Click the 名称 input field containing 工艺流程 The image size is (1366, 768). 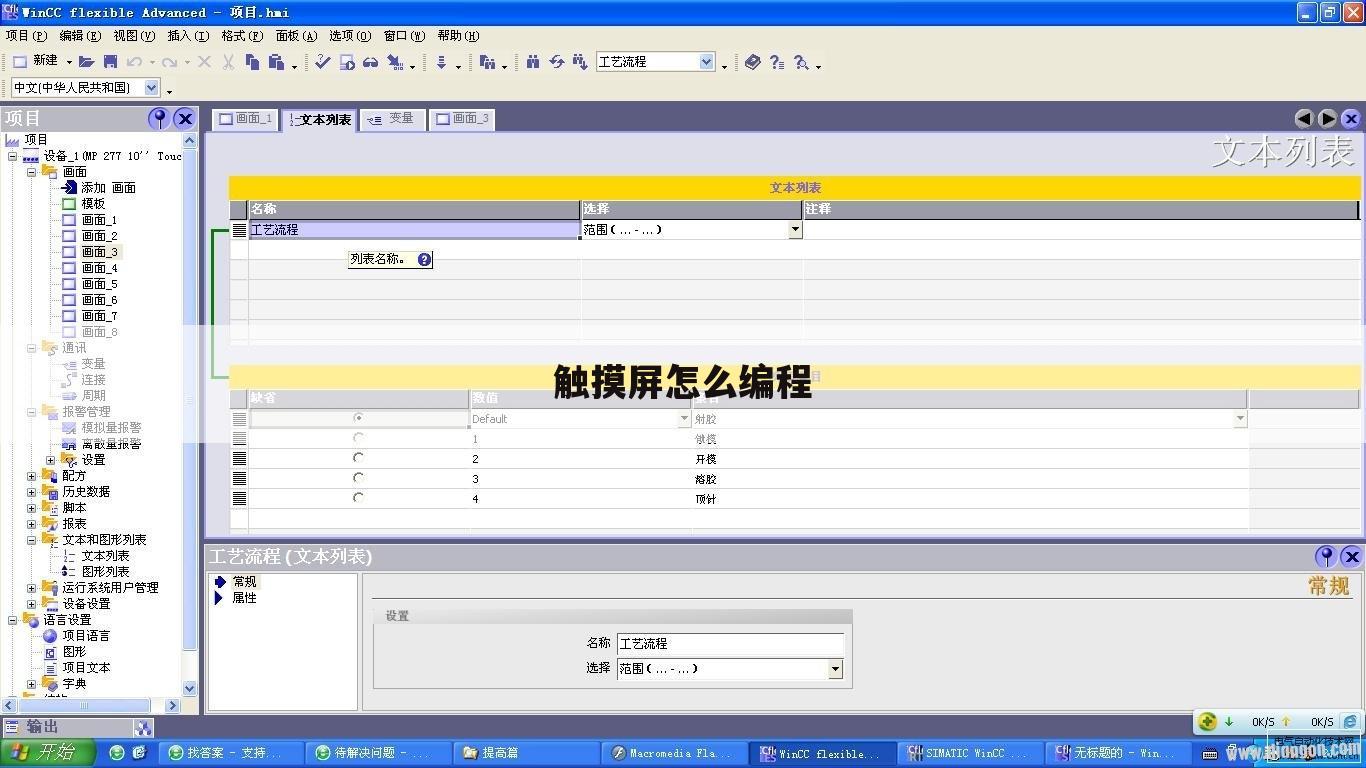730,644
